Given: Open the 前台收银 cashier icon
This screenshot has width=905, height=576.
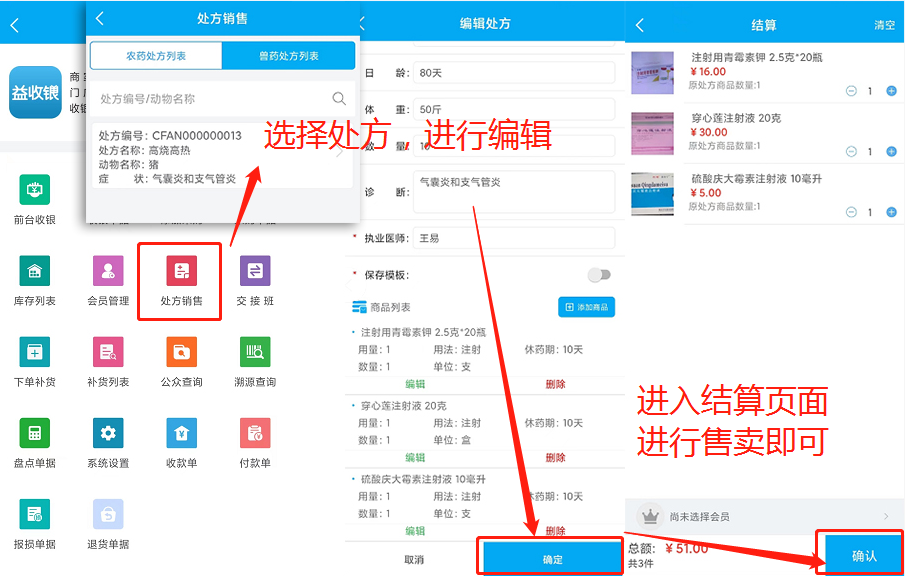Looking at the screenshot, I should [34, 190].
